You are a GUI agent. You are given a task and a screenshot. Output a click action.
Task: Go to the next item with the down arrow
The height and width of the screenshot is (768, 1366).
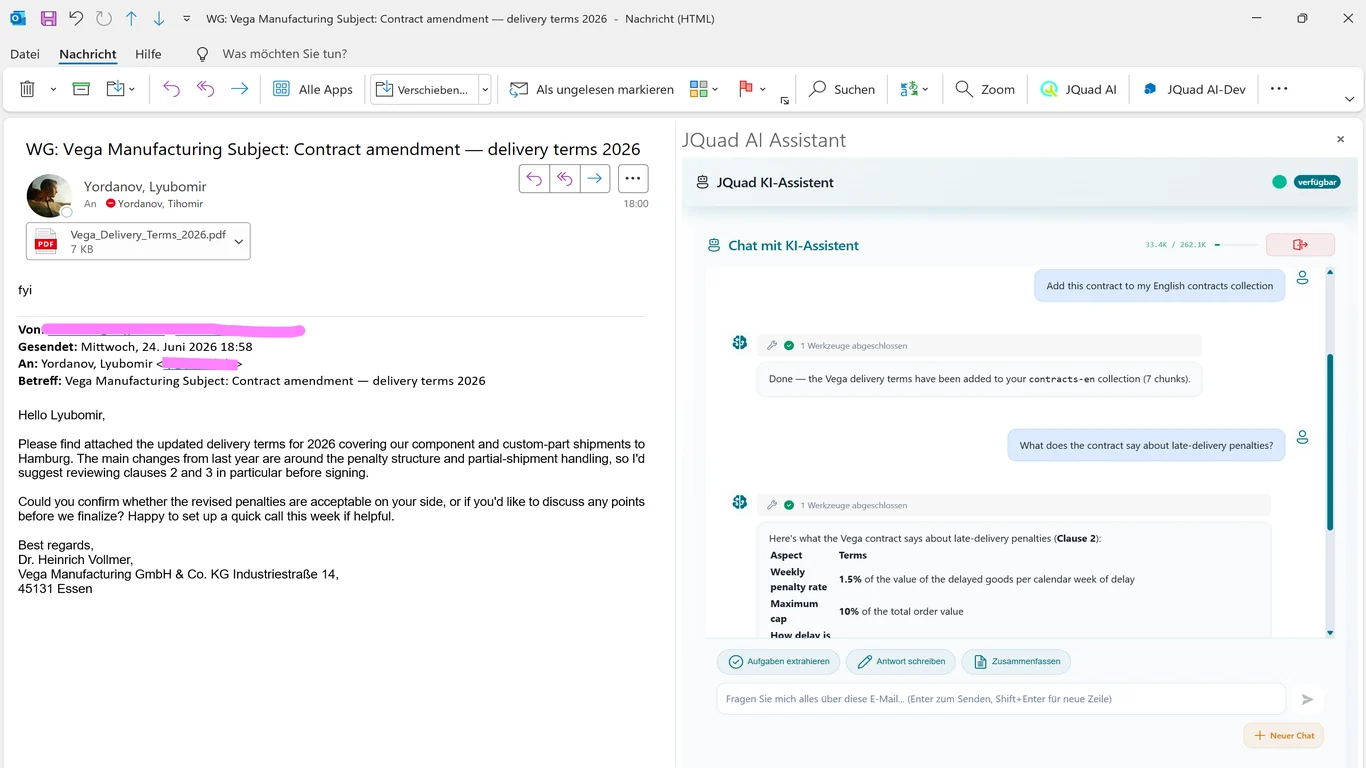pos(159,18)
